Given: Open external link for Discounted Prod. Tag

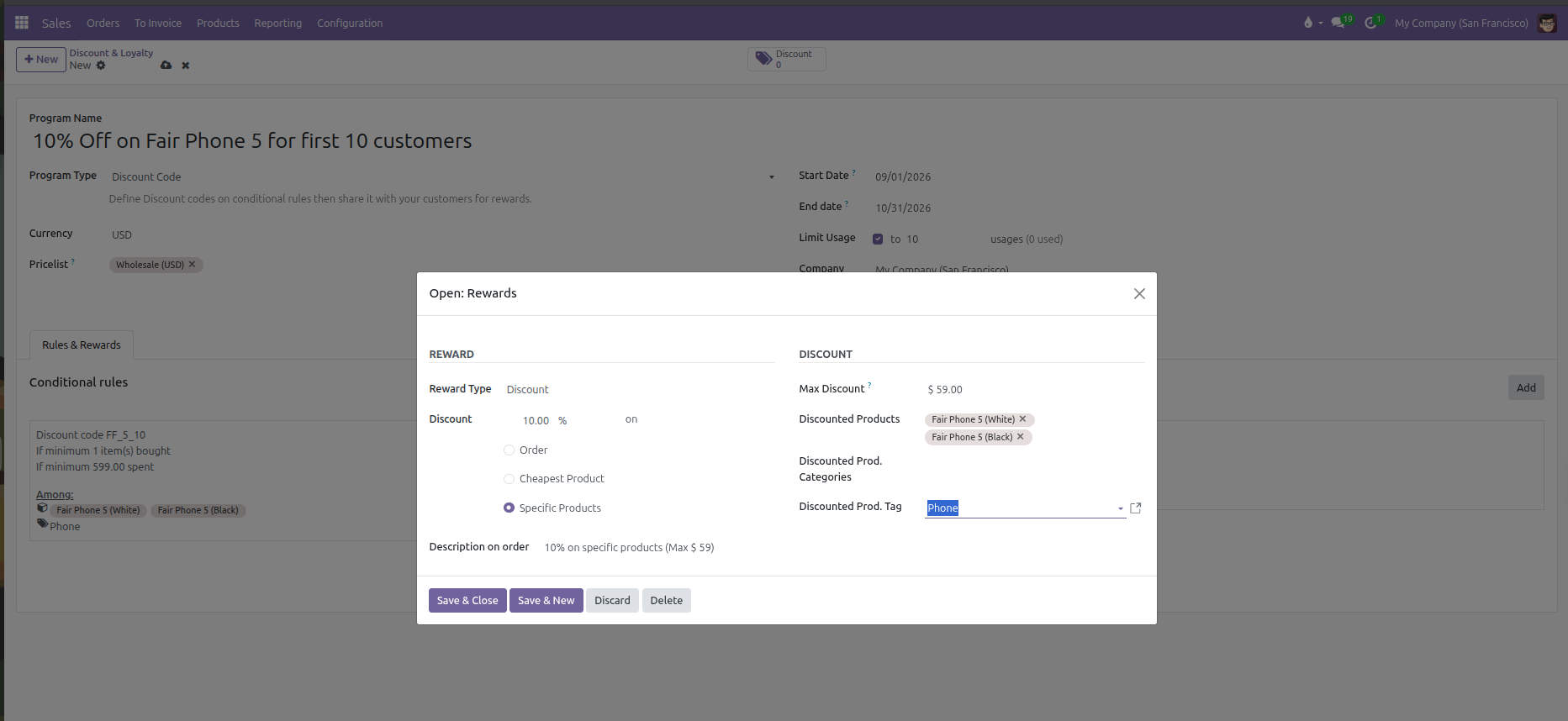Looking at the screenshot, I should 1136,508.
